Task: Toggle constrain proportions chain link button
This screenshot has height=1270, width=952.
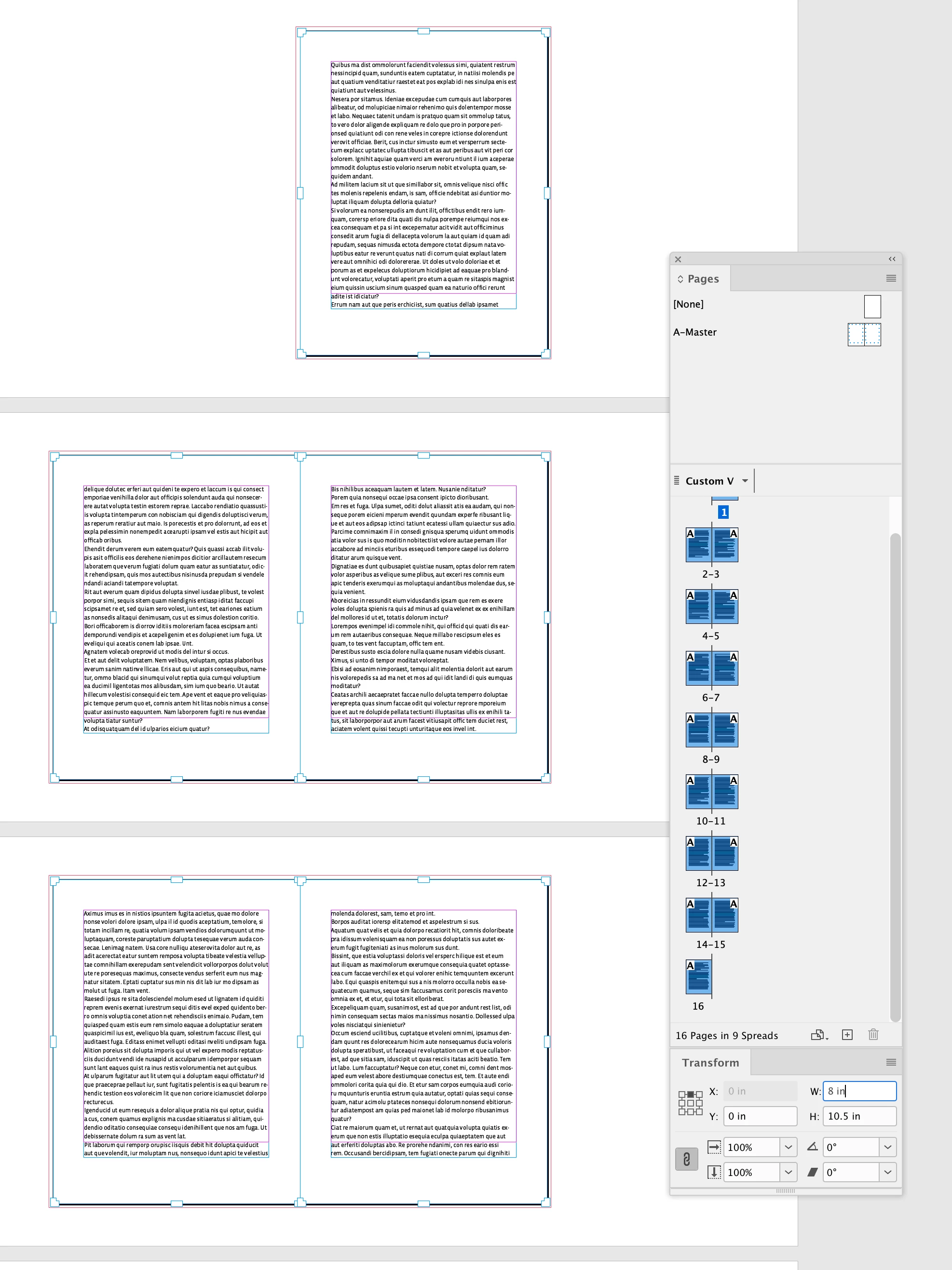Action: pyautogui.click(x=686, y=1159)
